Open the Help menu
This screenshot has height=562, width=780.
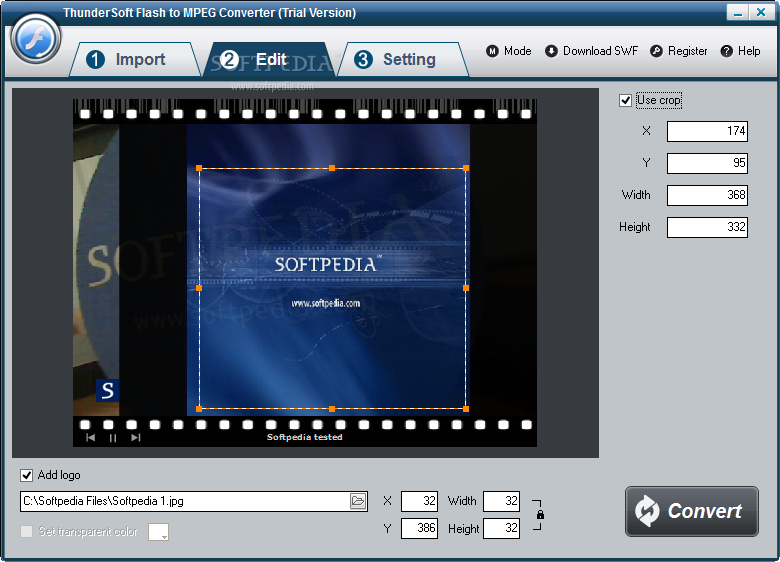click(x=741, y=51)
